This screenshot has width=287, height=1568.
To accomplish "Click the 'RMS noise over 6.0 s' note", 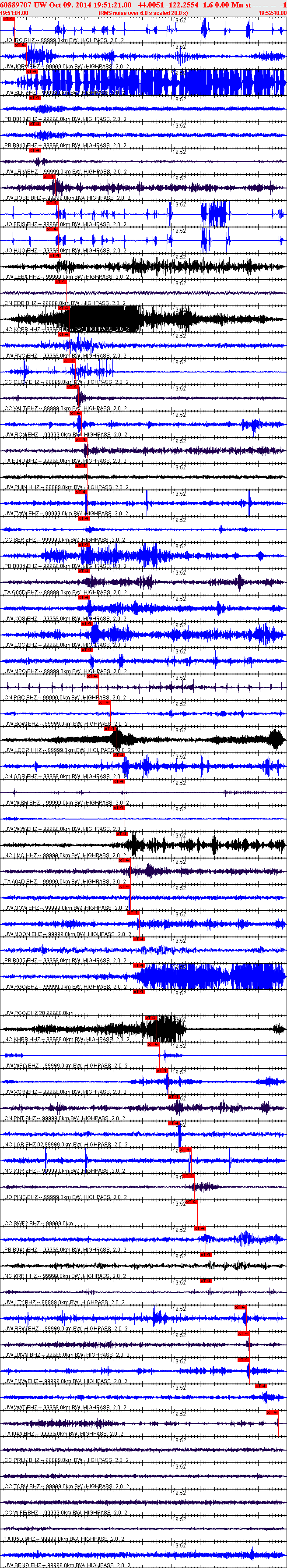I will point(143,13).
